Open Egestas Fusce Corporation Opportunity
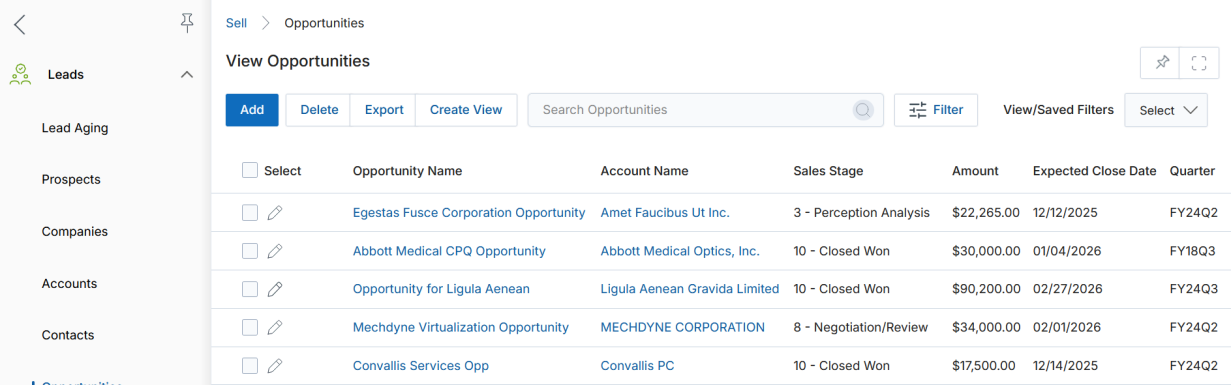Image resolution: width=1231 pixels, height=385 pixels. click(x=469, y=212)
